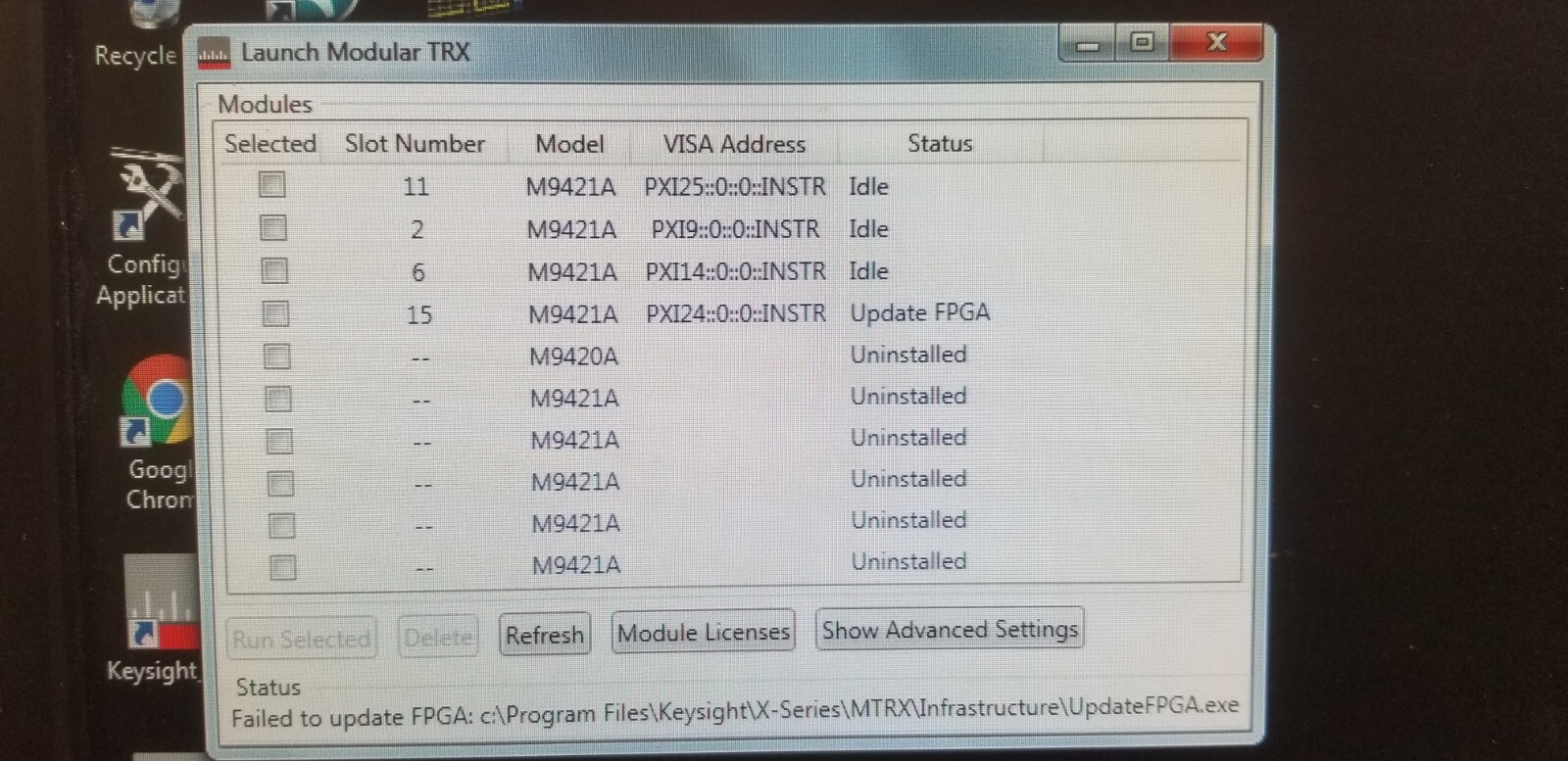The width and height of the screenshot is (1568, 761).
Task: Minimize the Launch Modular TRX window
Action: (1088, 43)
